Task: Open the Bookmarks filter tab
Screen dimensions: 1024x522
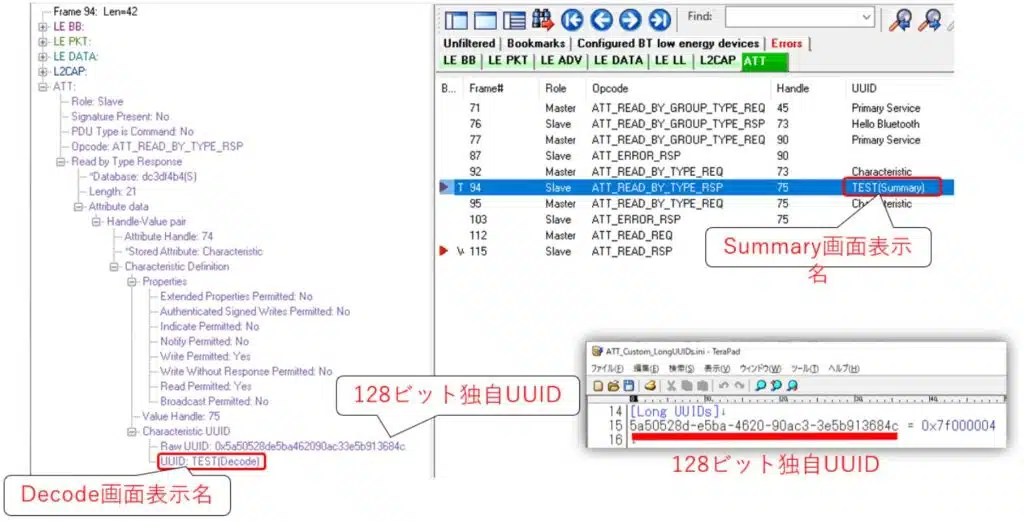Action: click(x=537, y=44)
